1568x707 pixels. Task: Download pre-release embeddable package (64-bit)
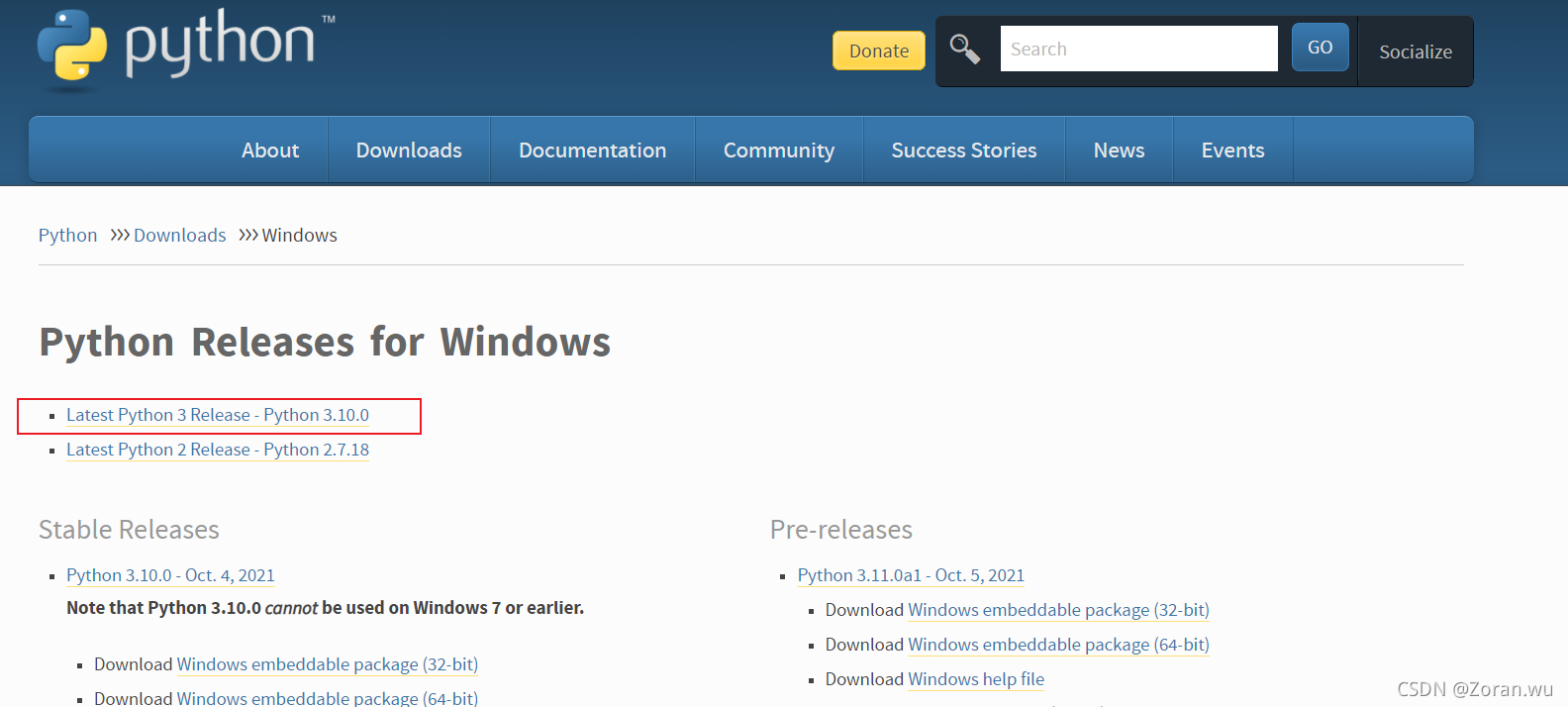(x=1058, y=645)
